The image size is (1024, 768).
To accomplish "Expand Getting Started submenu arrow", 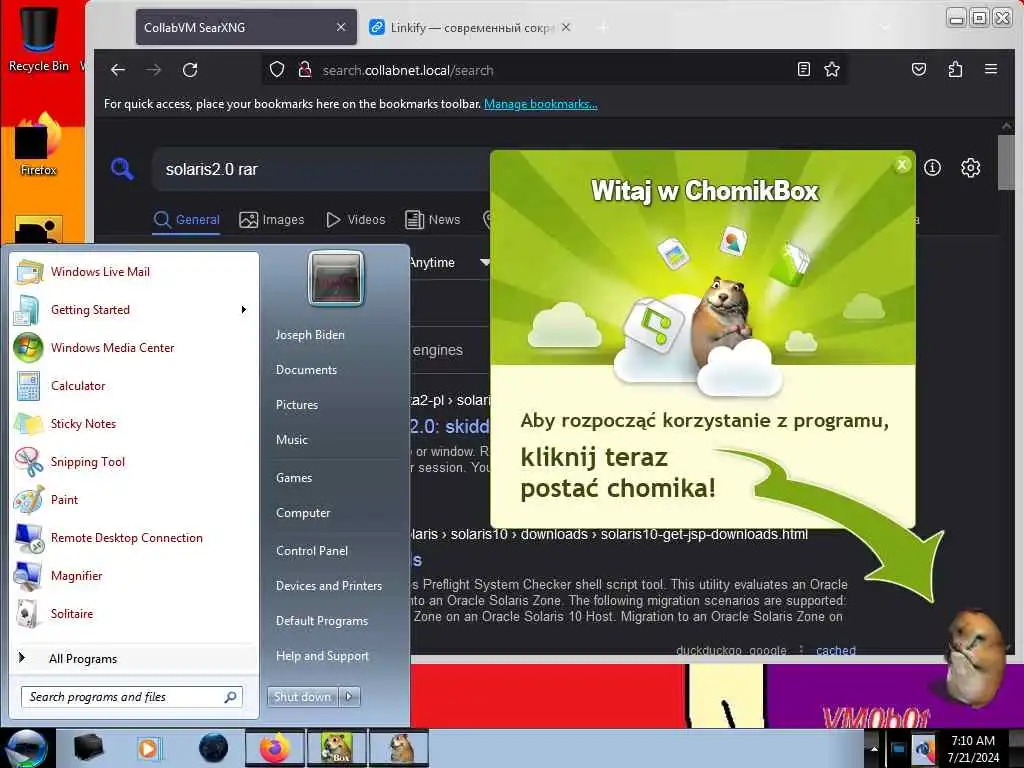I will [x=244, y=310].
